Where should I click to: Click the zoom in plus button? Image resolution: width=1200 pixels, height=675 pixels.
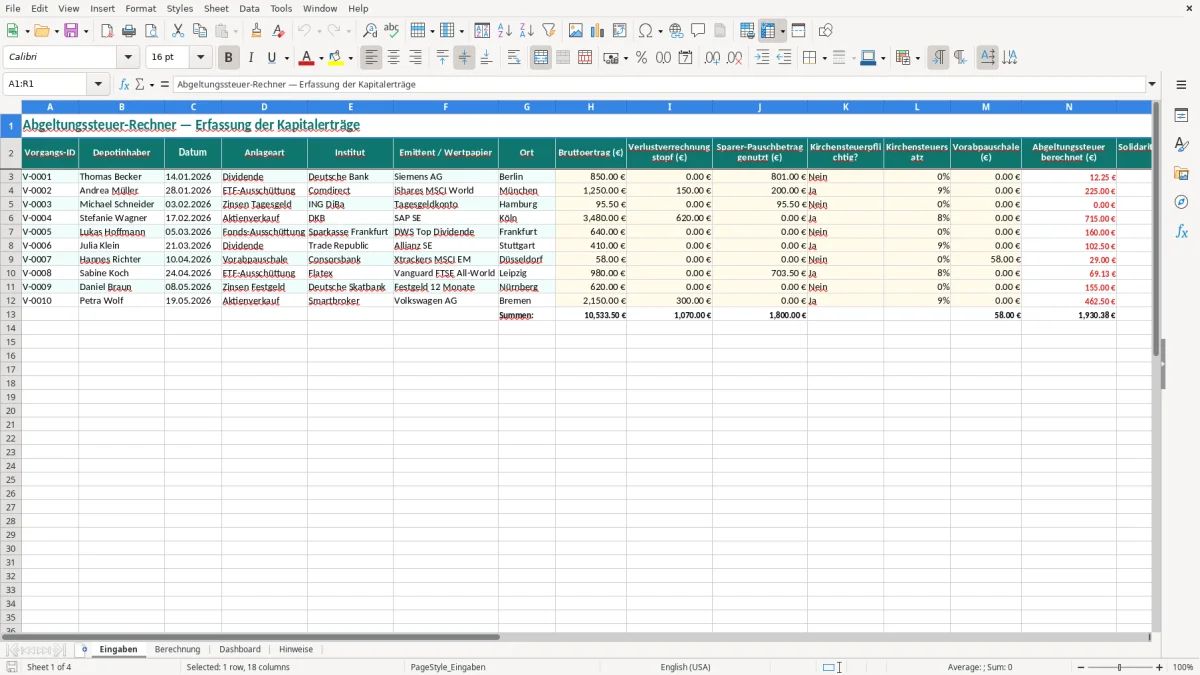pyautogui.click(x=1160, y=667)
